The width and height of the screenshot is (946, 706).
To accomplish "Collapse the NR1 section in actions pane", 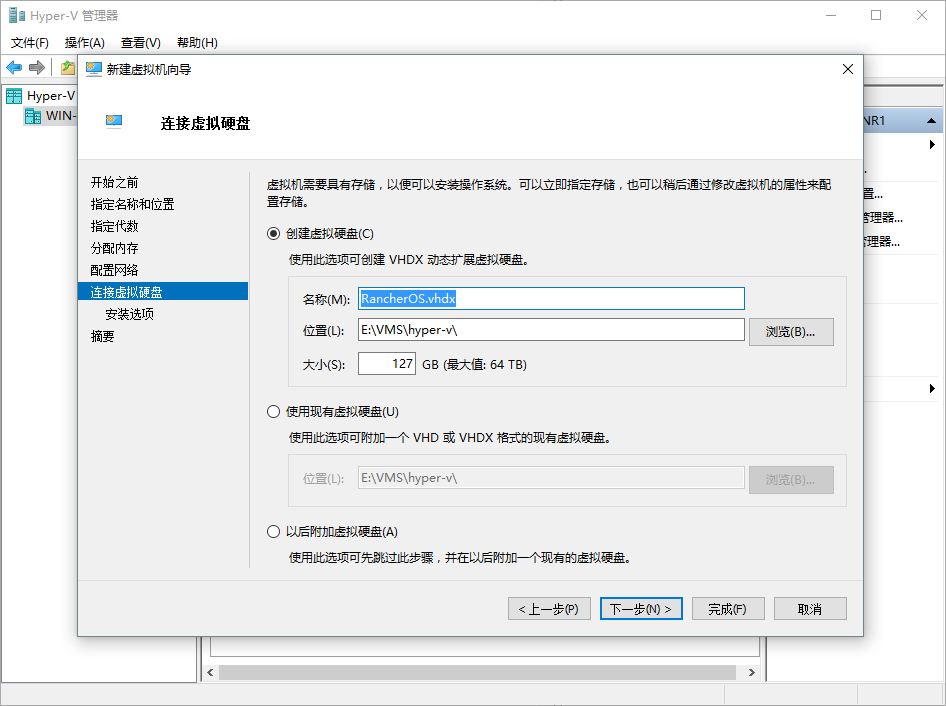I will [x=931, y=121].
